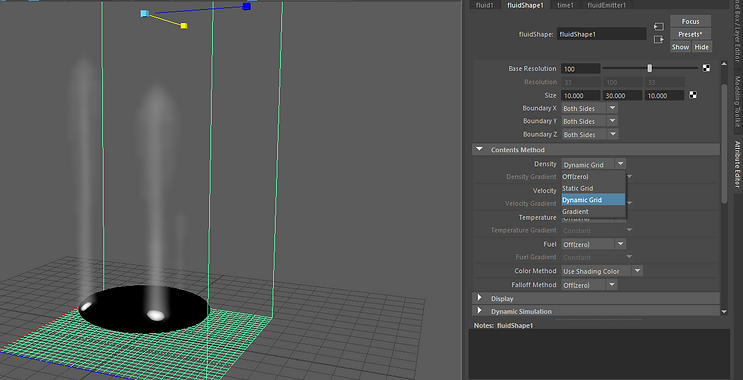
Task: Click the Size X field showing 10.000
Action: 580,95
